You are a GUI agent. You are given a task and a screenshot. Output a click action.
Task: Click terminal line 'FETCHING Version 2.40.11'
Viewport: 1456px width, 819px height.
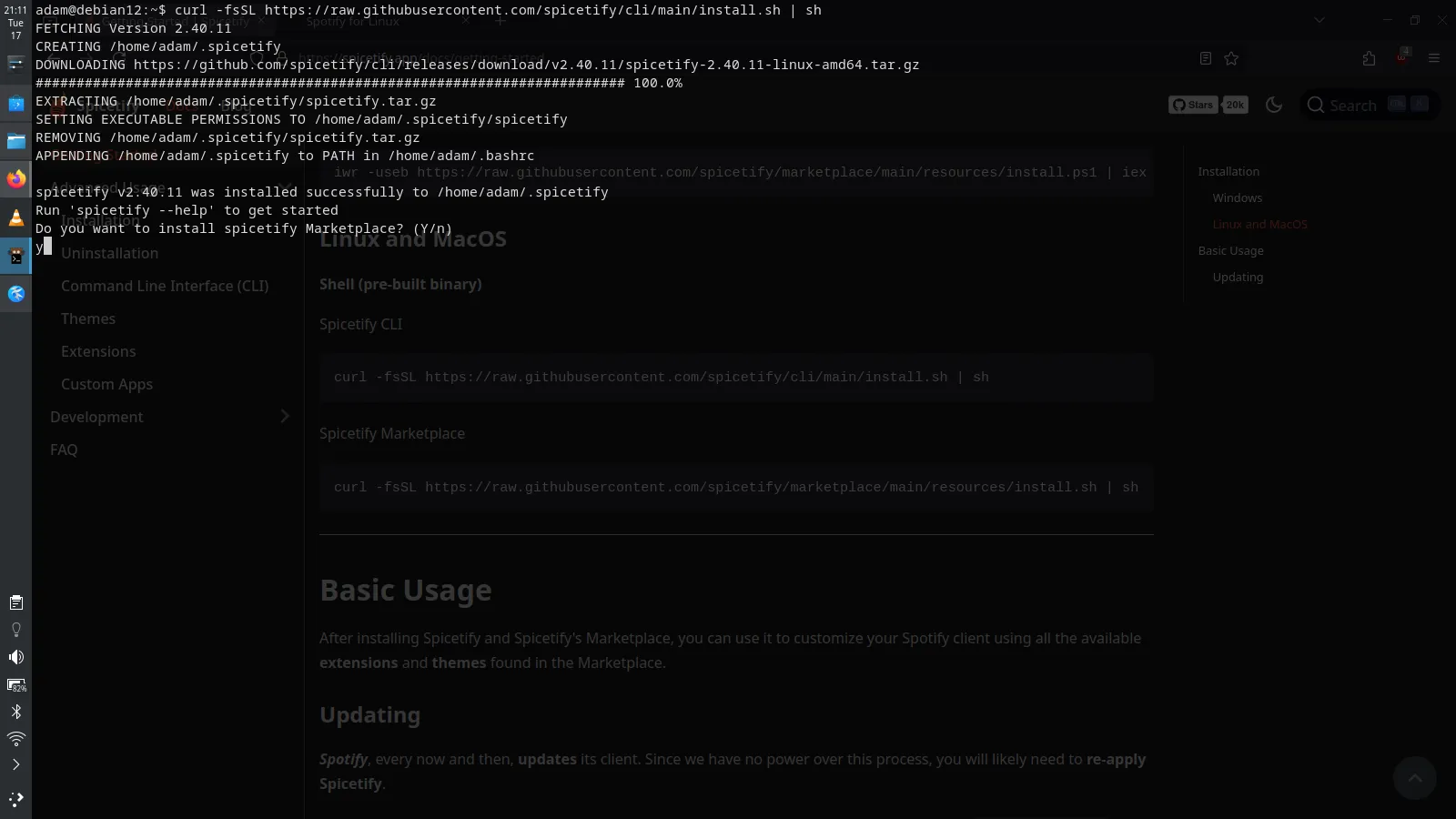[134, 28]
